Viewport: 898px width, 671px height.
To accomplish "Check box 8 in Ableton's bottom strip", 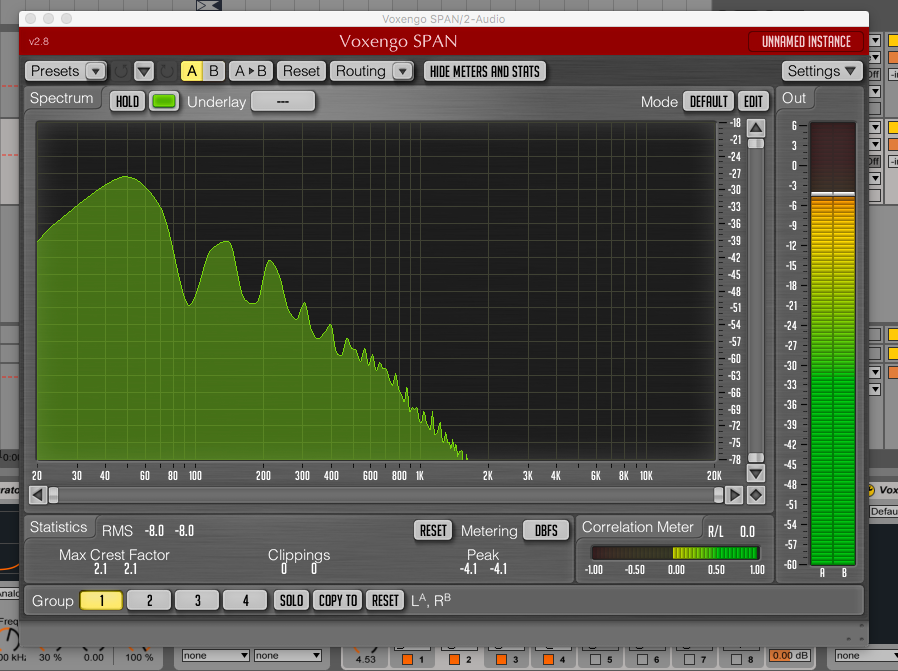I will point(736,659).
